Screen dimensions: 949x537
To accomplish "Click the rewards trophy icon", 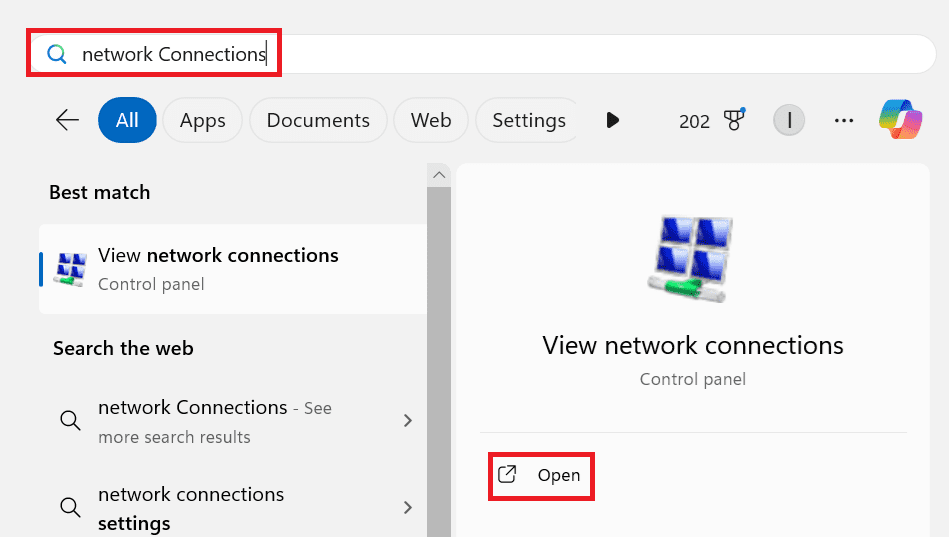I will click(x=734, y=119).
